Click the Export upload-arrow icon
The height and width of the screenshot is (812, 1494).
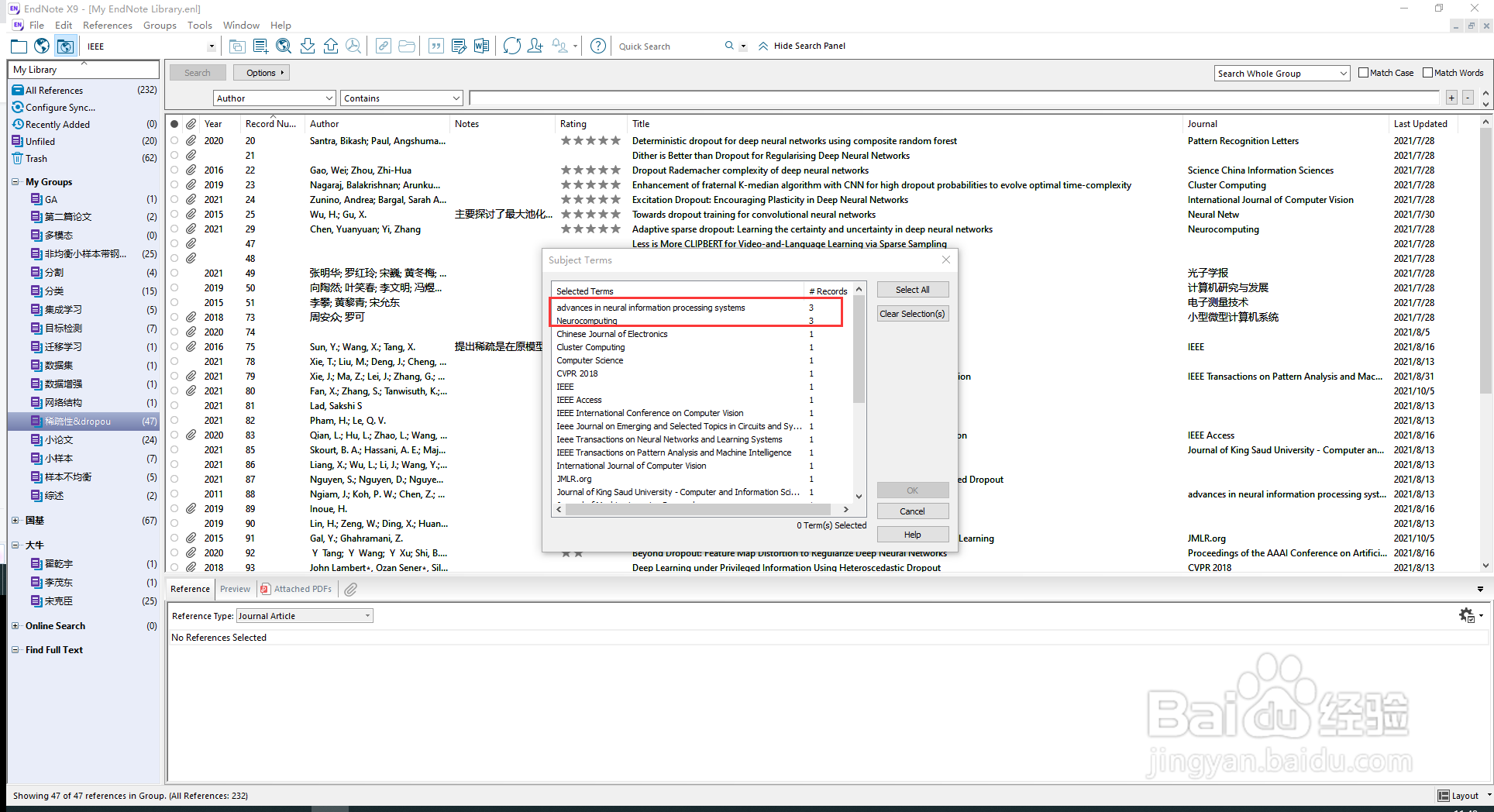coord(330,46)
